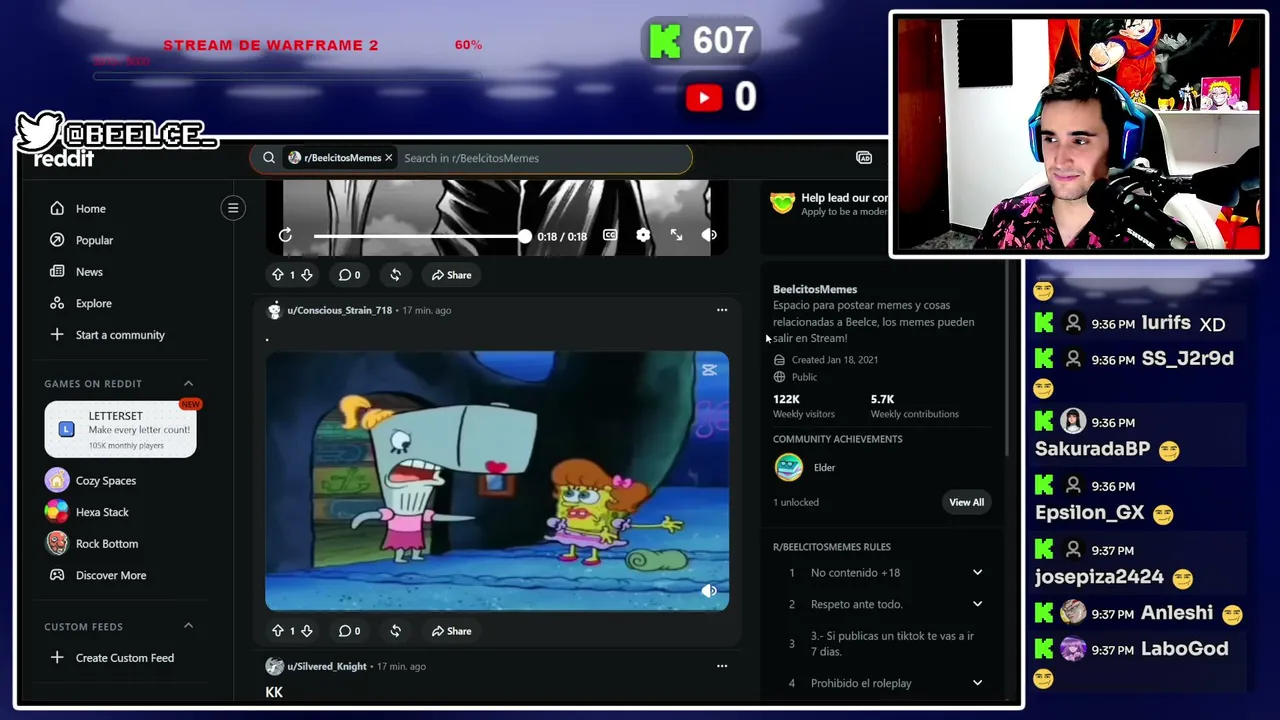Open comments under the 0:18 video
The width and height of the screenshot is (1280, 720).
[348, 275]
